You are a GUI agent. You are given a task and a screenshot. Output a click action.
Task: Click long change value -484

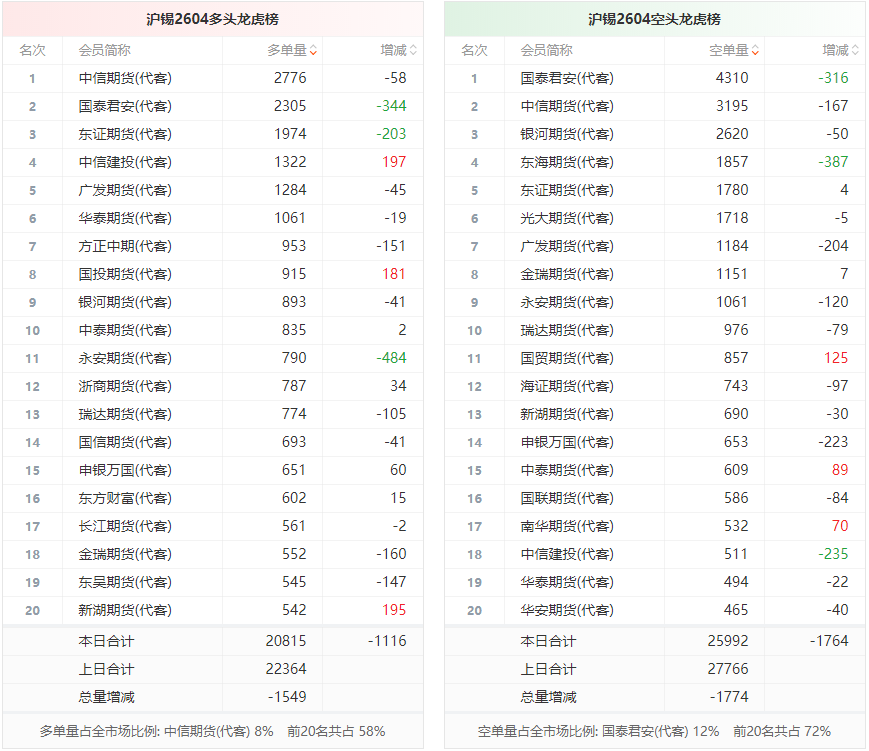[x=391, y=358]
